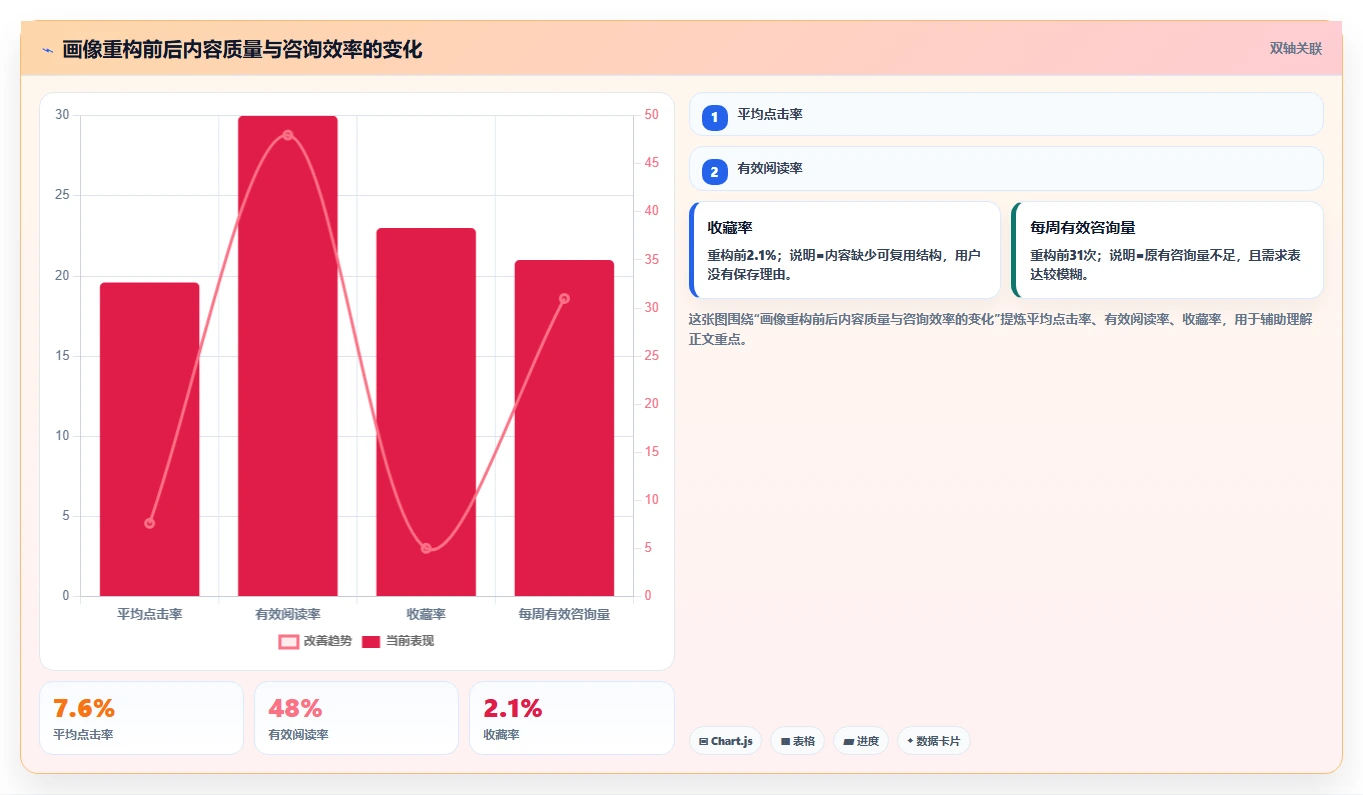Toggle the 当前表现 legend swatch
Viewport: 1363px width, 795px height.
coord(371,641)
